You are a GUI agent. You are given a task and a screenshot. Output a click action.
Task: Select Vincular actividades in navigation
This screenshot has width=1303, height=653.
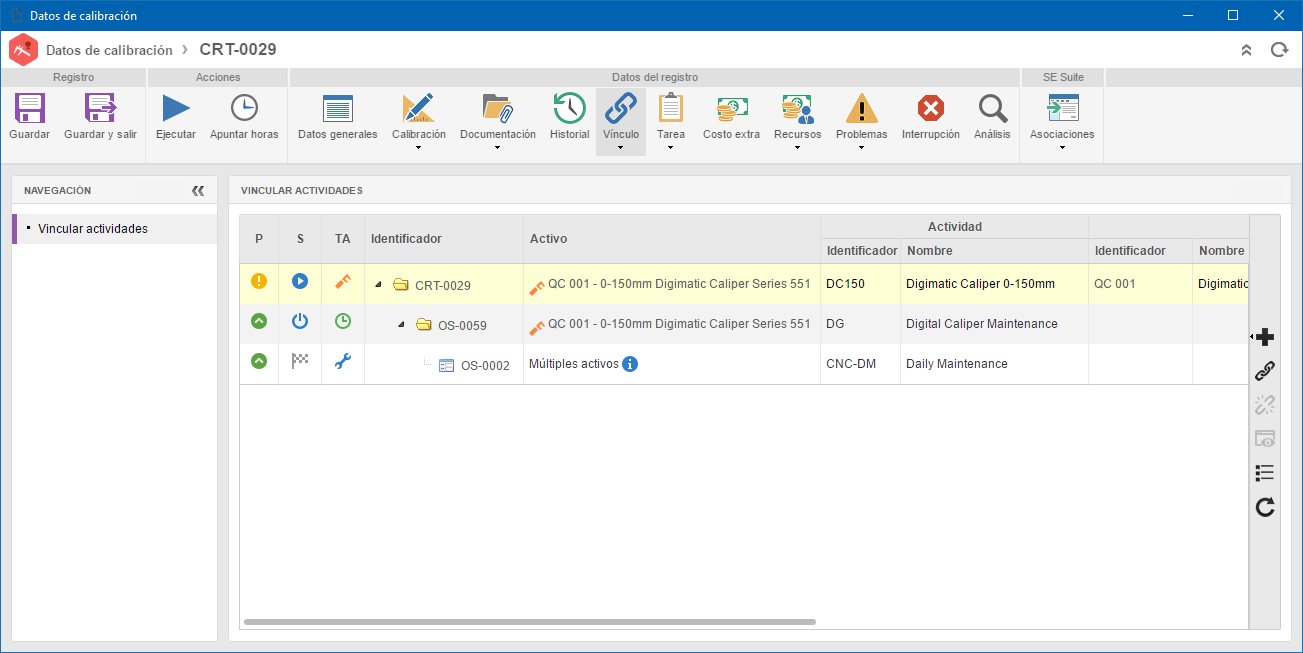tap(114, 229)
